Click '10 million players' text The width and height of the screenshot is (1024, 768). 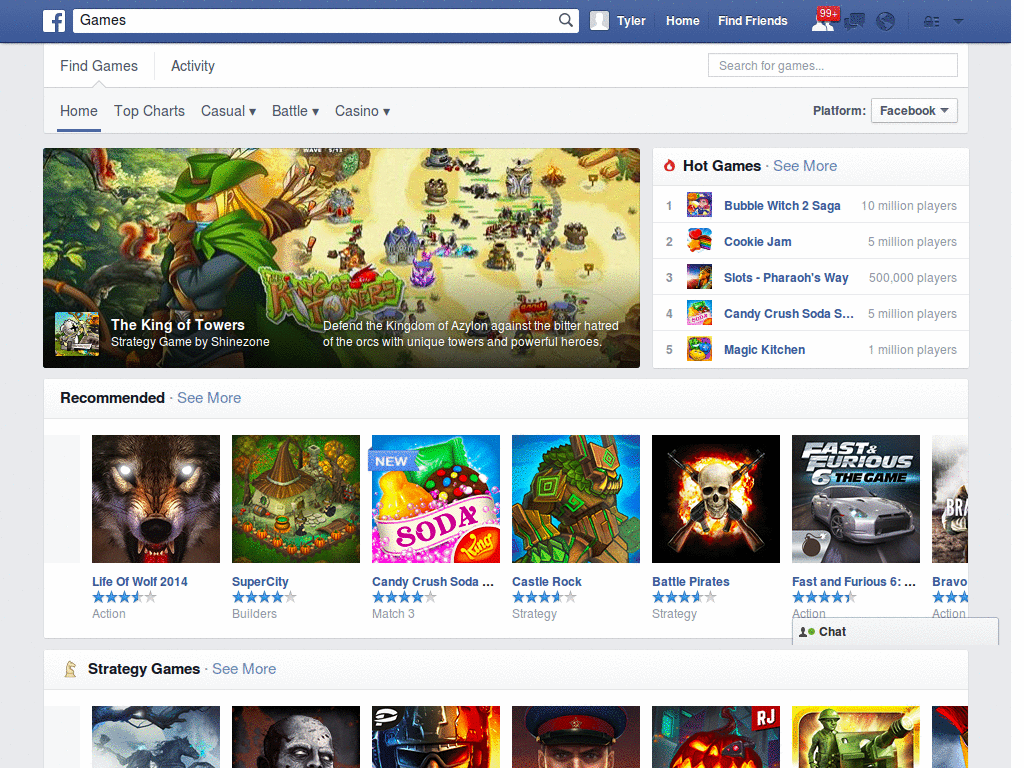pos(909,206)
